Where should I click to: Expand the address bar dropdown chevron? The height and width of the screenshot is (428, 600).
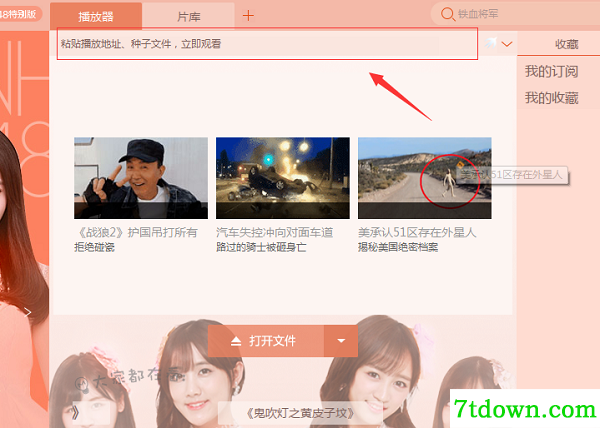pos(507,44)
